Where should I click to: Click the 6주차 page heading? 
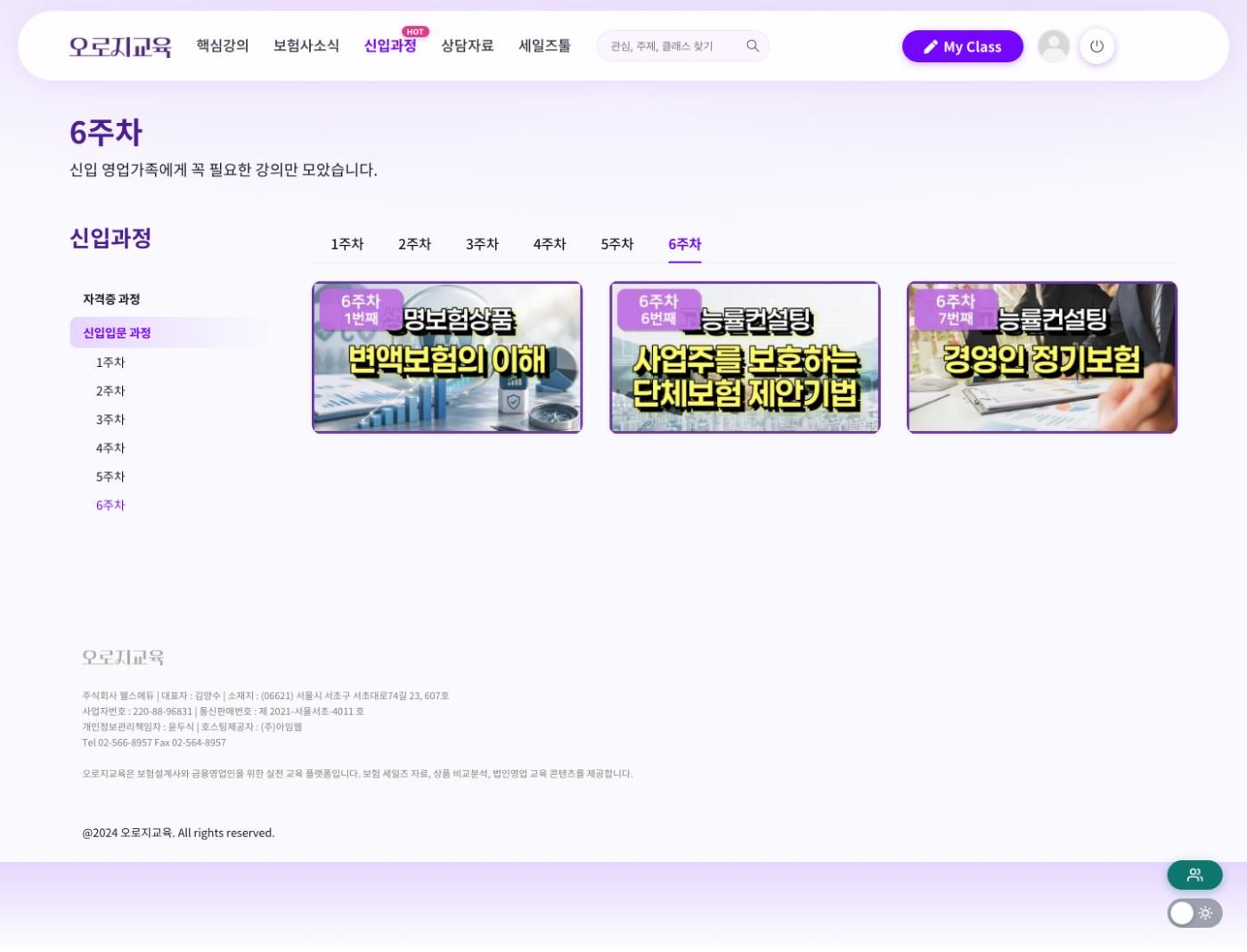click(106, 133)
